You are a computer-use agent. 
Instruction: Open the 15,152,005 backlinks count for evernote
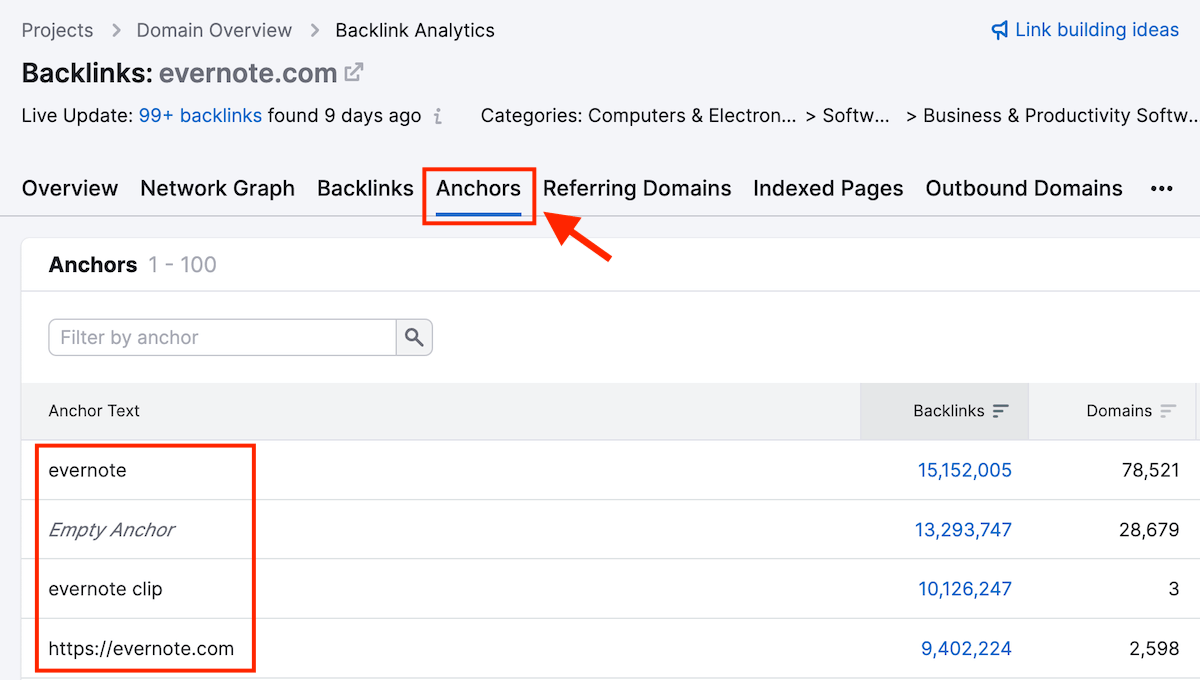(x=963, y=470)
